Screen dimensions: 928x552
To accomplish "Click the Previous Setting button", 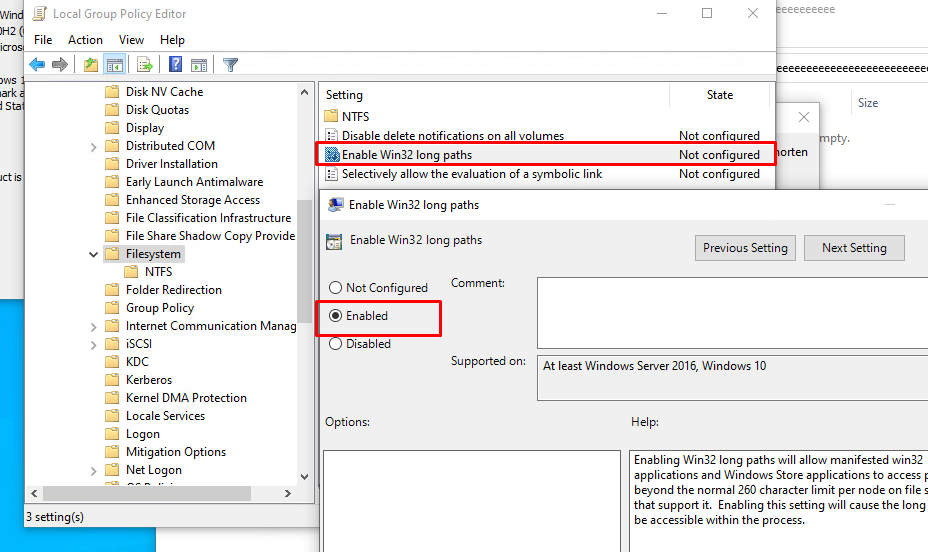I will point(745,248).
